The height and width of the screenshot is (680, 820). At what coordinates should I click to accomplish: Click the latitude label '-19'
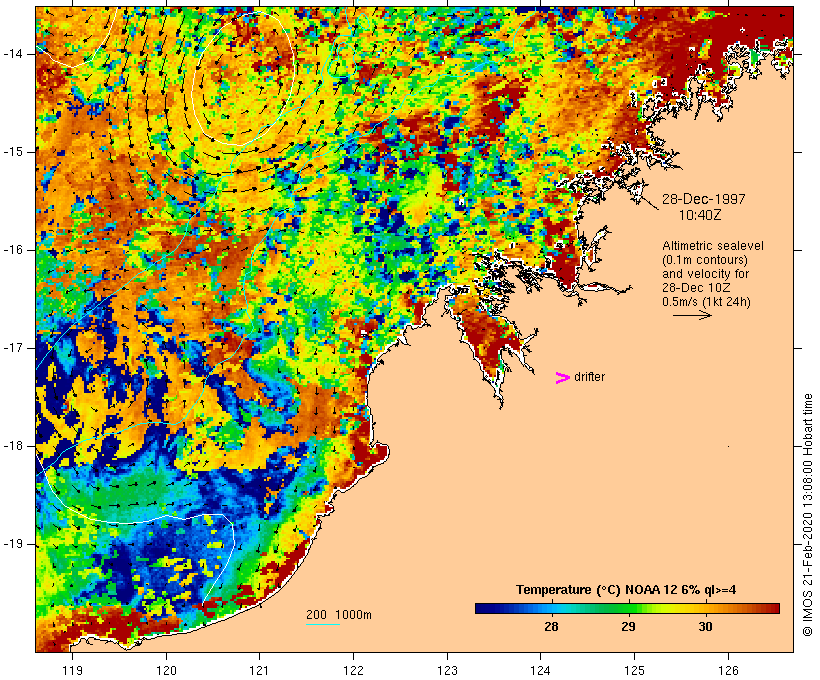(x=13, y=544)
